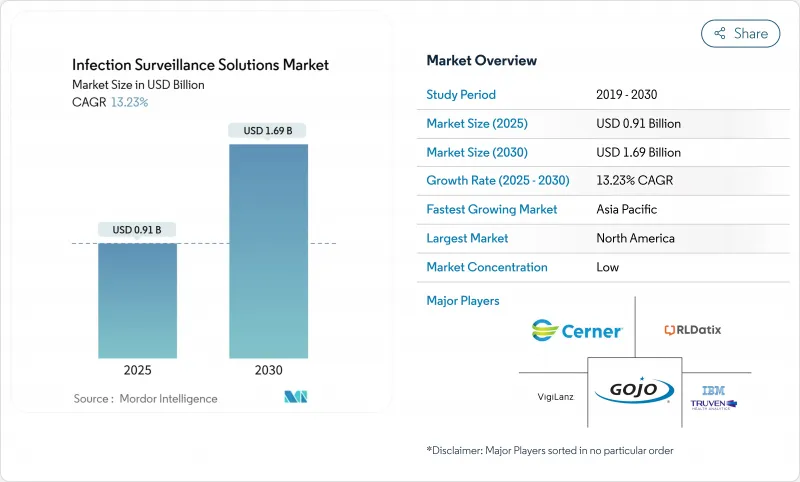Click the 2025 market size bar
Viewport: 800px width, 482px height.
point(137,300)
